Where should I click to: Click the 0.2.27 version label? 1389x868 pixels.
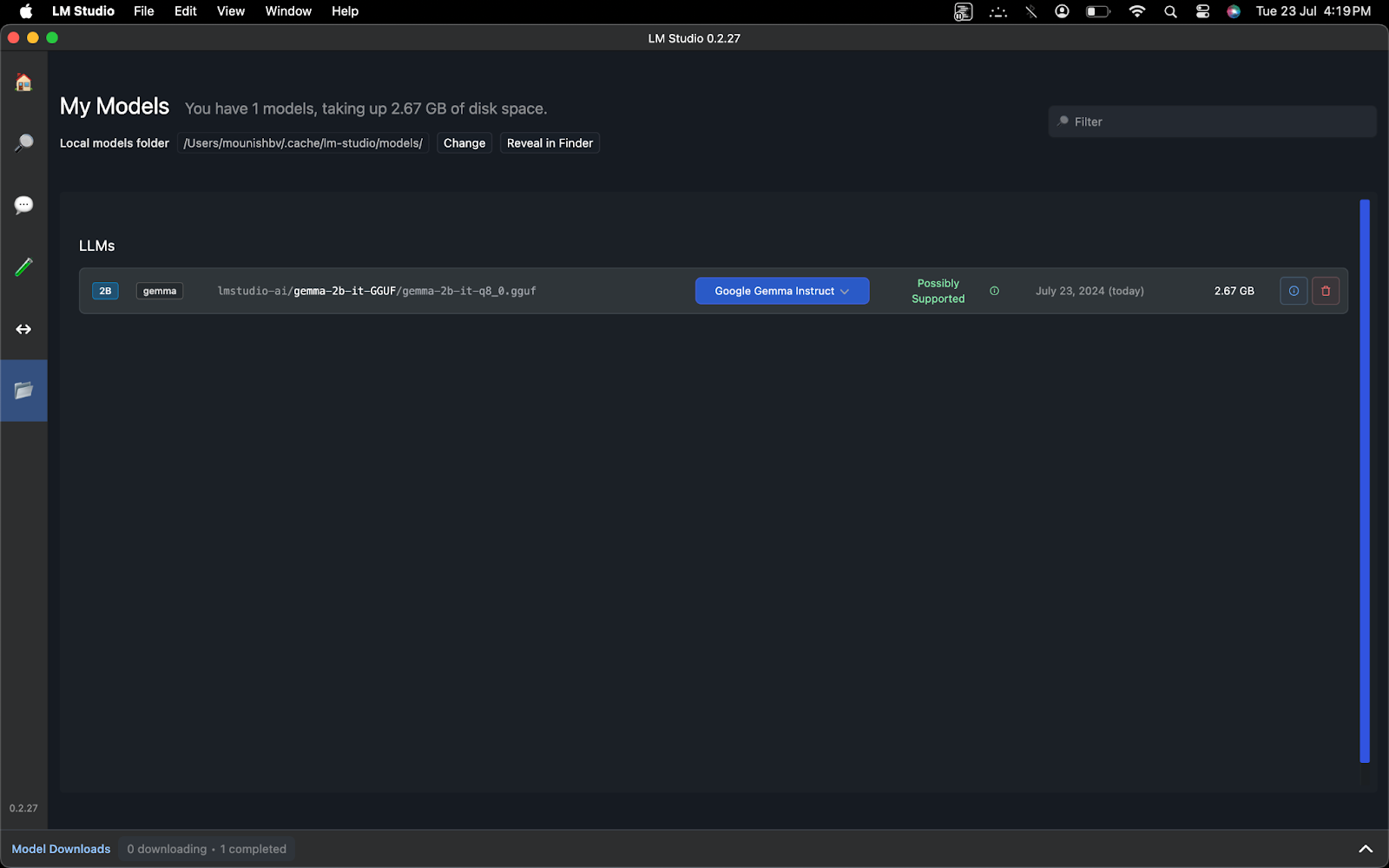coord(23,808)
